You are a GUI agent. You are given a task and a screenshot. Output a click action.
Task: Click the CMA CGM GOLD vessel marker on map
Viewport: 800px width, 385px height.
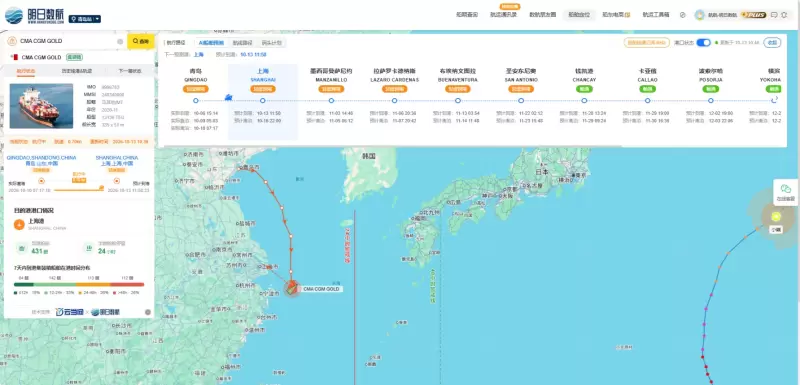point(291,288)
